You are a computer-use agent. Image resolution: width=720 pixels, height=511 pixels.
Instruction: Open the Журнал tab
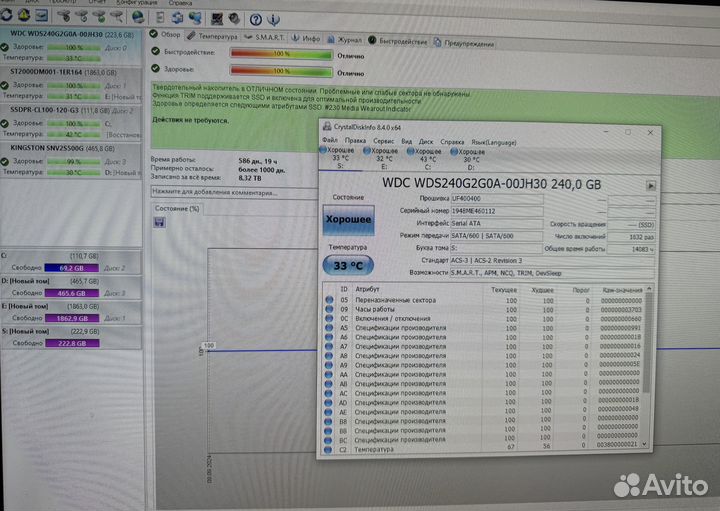pos(344,40)
